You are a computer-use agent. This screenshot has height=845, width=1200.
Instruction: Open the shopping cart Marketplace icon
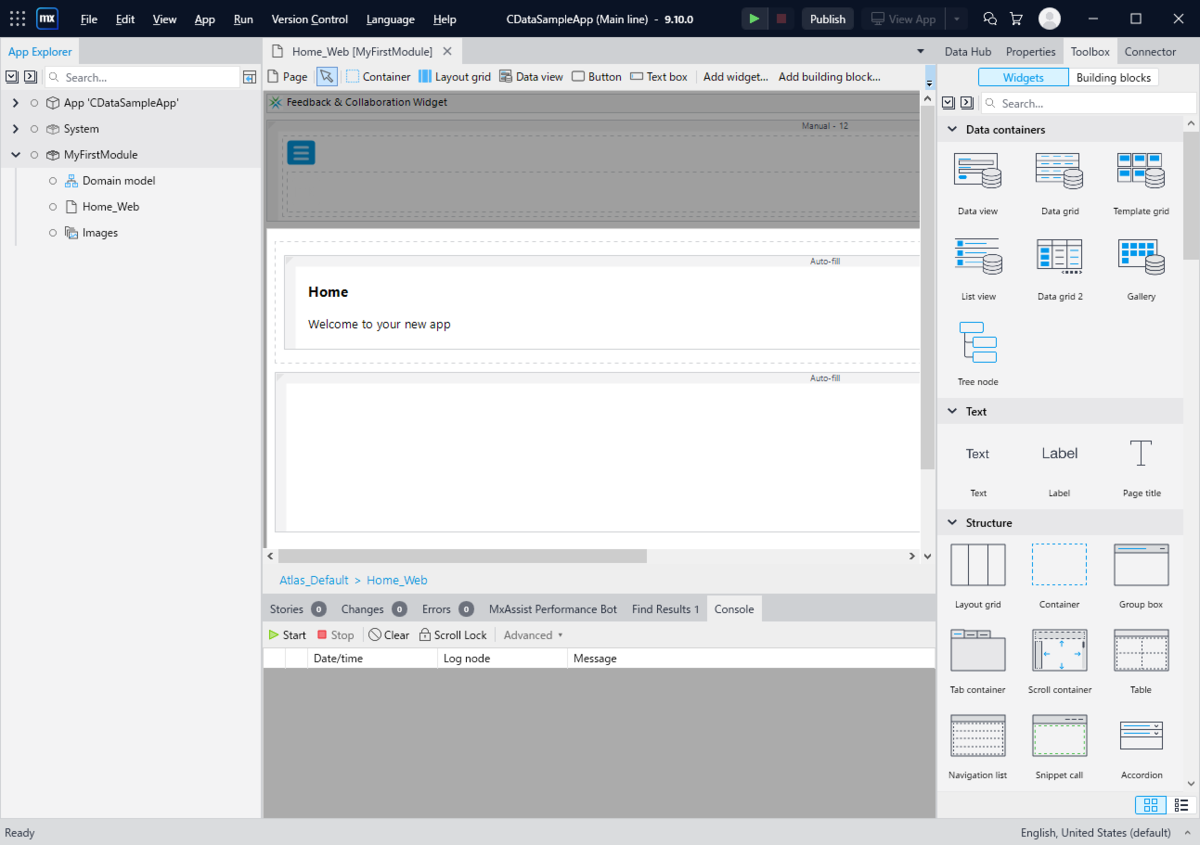(x=1017, y=19)
